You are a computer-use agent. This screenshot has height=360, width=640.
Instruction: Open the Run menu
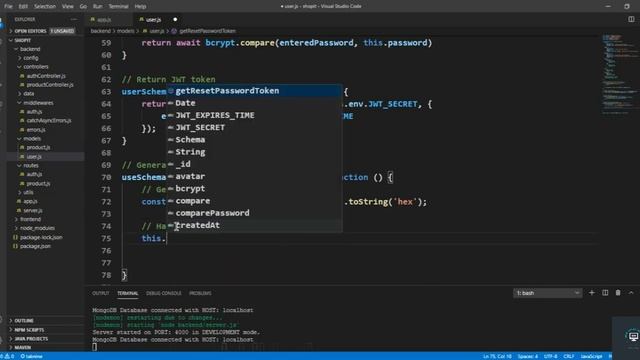pyautogui.click(x=98, y=6)
